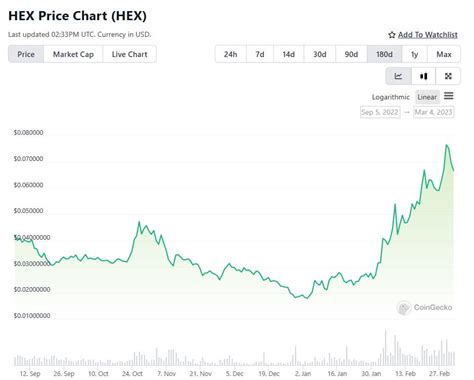Open the Sep 5, 2022 start date picker

(x=380, y=112)
